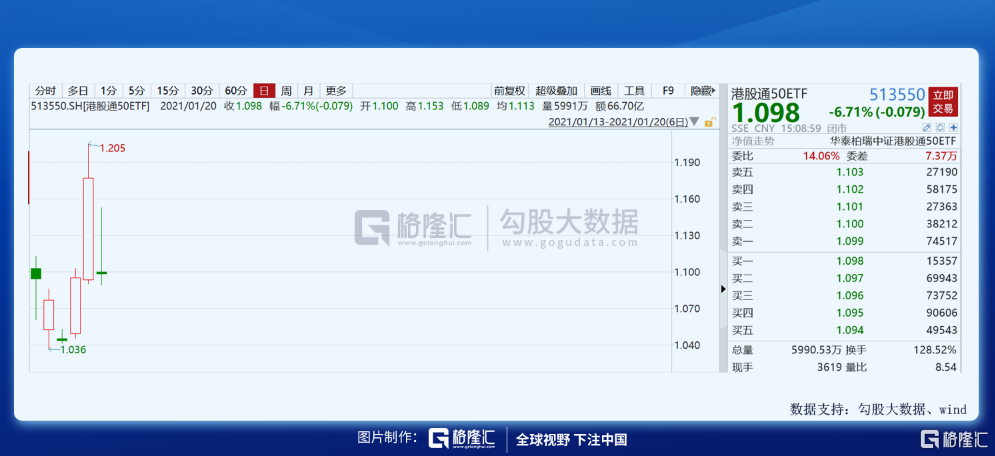Click the bell alert icon
The width and height of the screenshot is (995, 456).
point(940,127)
